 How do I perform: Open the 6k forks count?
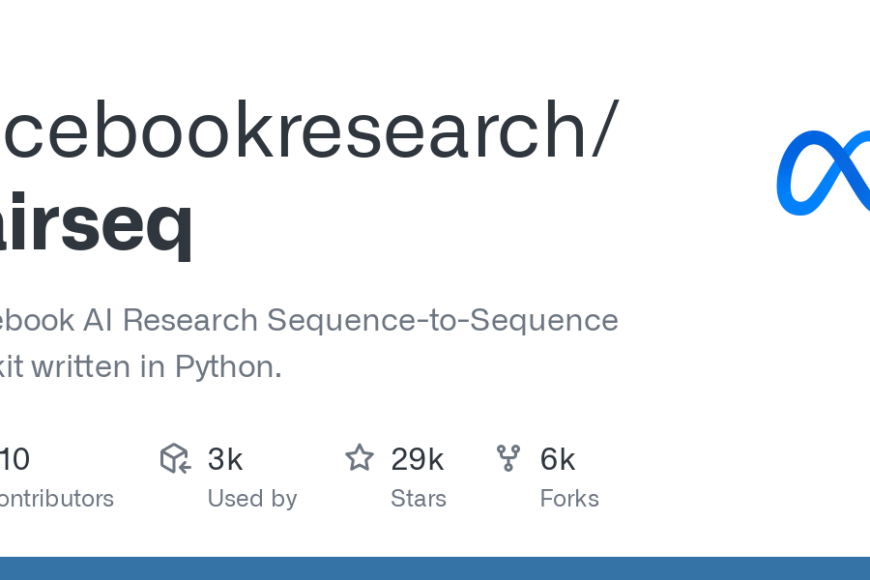point(558,460)
